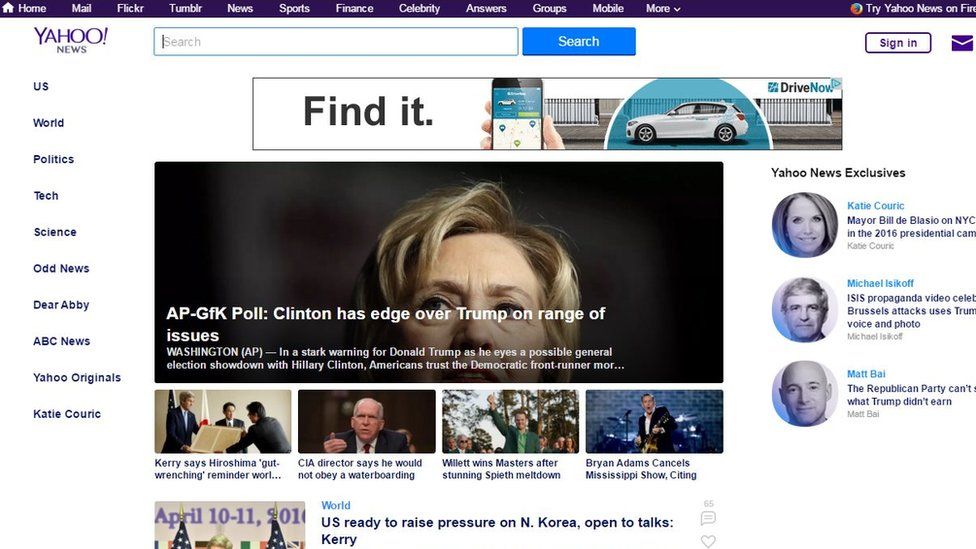Image resolution: width=976 pixels, height=549 pixels.
Task: Open the DriveNow 'Find it.' banner ad
Action: pos(547,114)
